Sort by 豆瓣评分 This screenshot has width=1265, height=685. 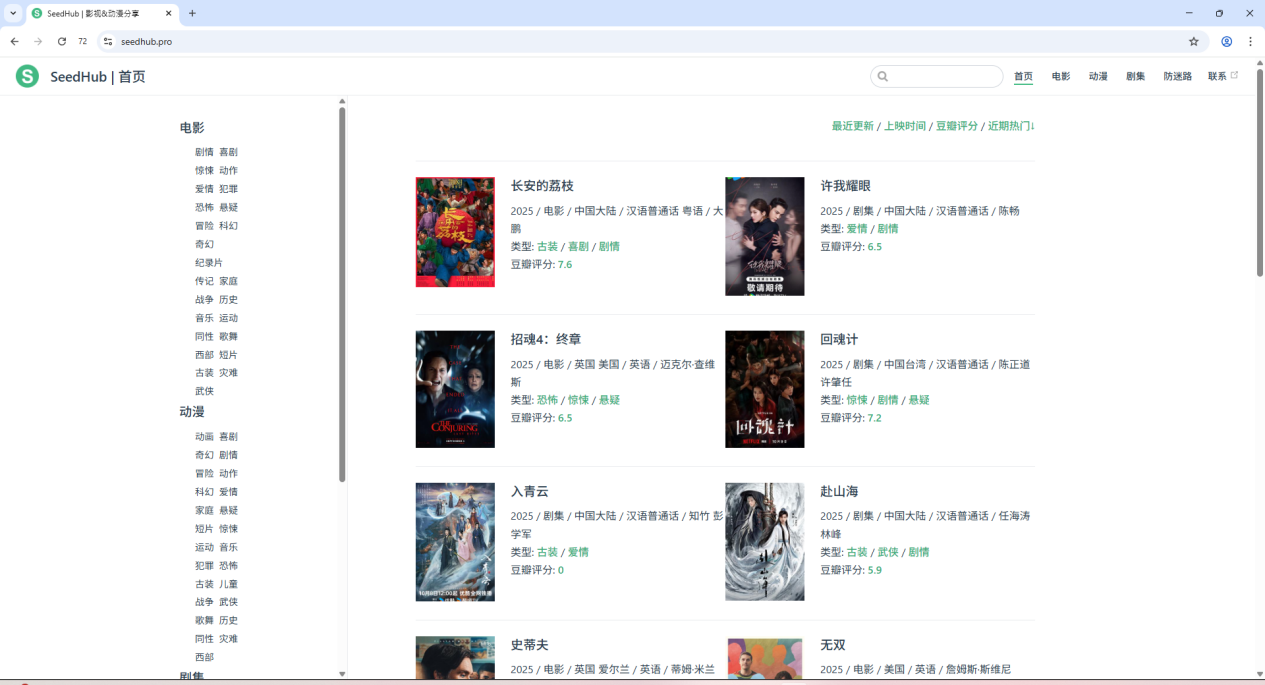pos(957,126)
